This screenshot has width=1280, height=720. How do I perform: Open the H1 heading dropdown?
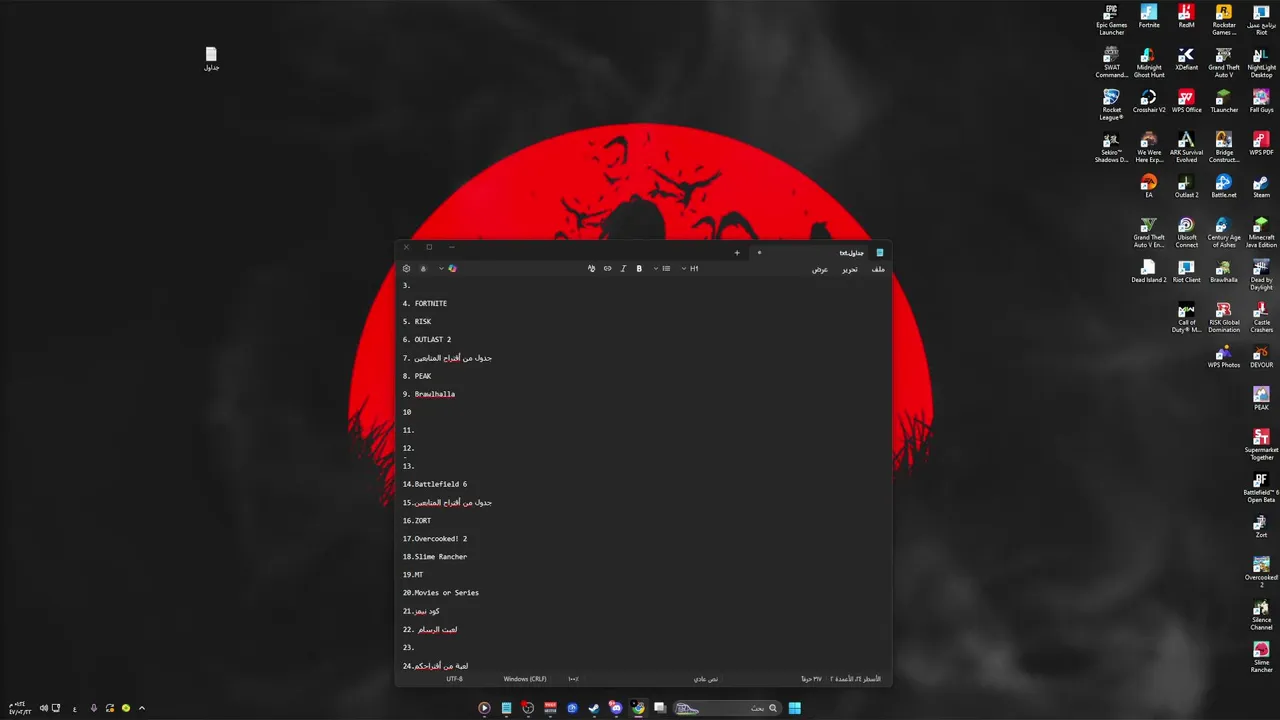tap(690, 268)
